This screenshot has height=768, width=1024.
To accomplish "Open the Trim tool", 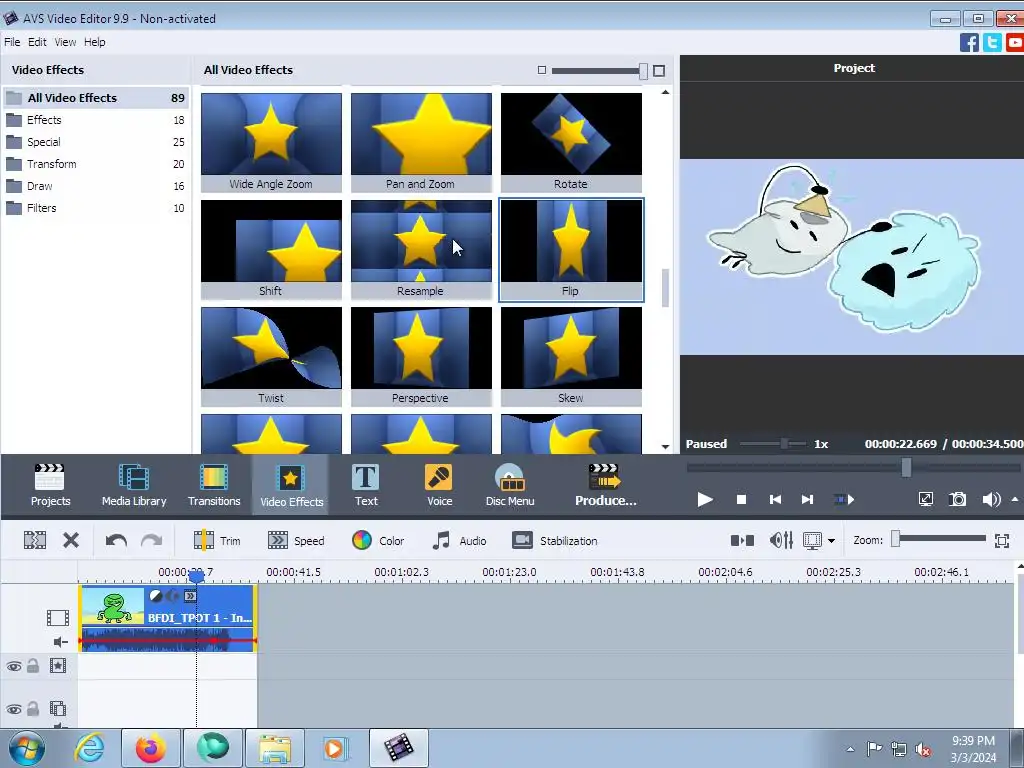I will point(217,541).
